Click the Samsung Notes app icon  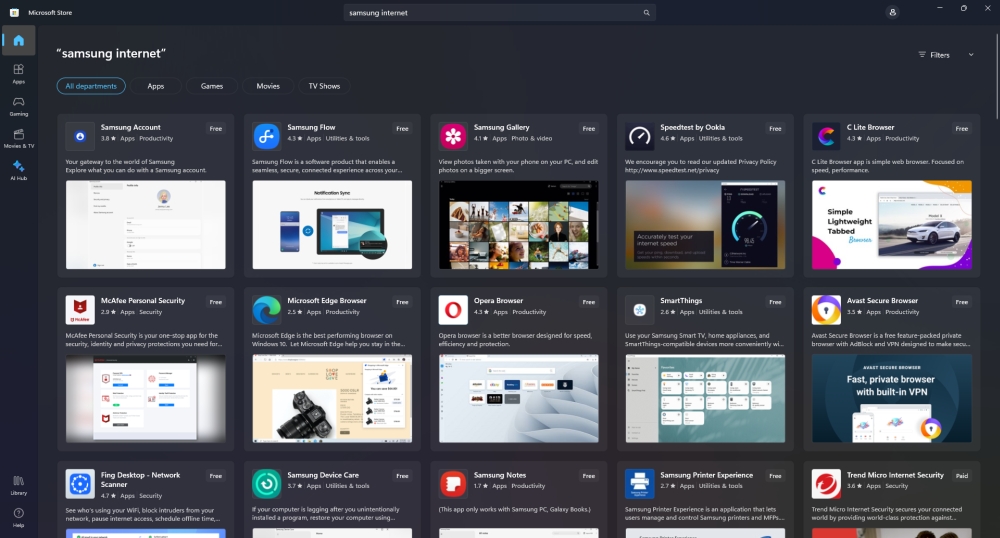pyautogui.click(x=453, y=484)
